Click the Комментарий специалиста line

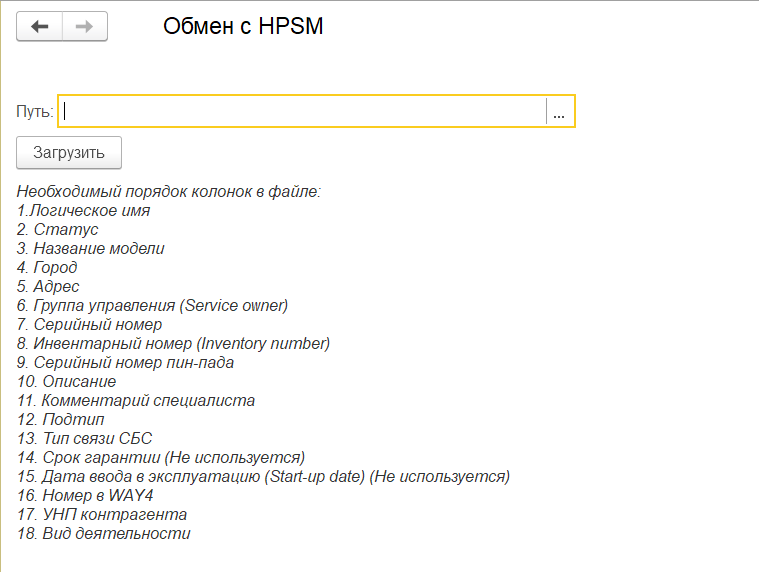pos(136,400)
